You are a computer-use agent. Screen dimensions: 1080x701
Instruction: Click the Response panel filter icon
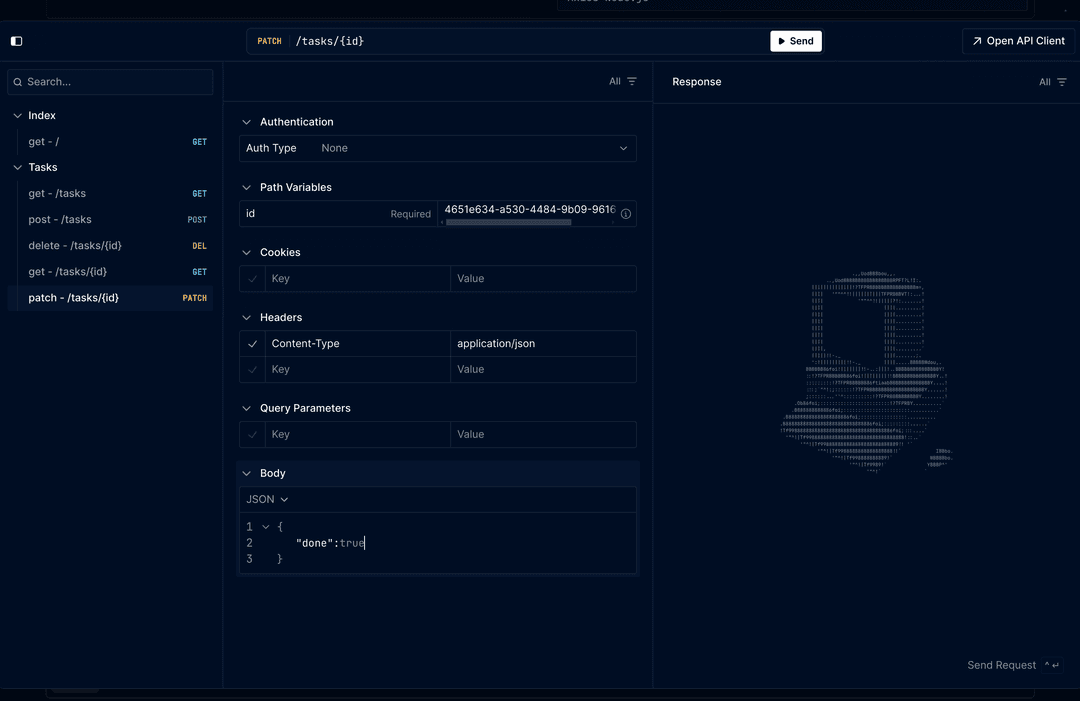pyautogui.click(x=1061, y=82)
